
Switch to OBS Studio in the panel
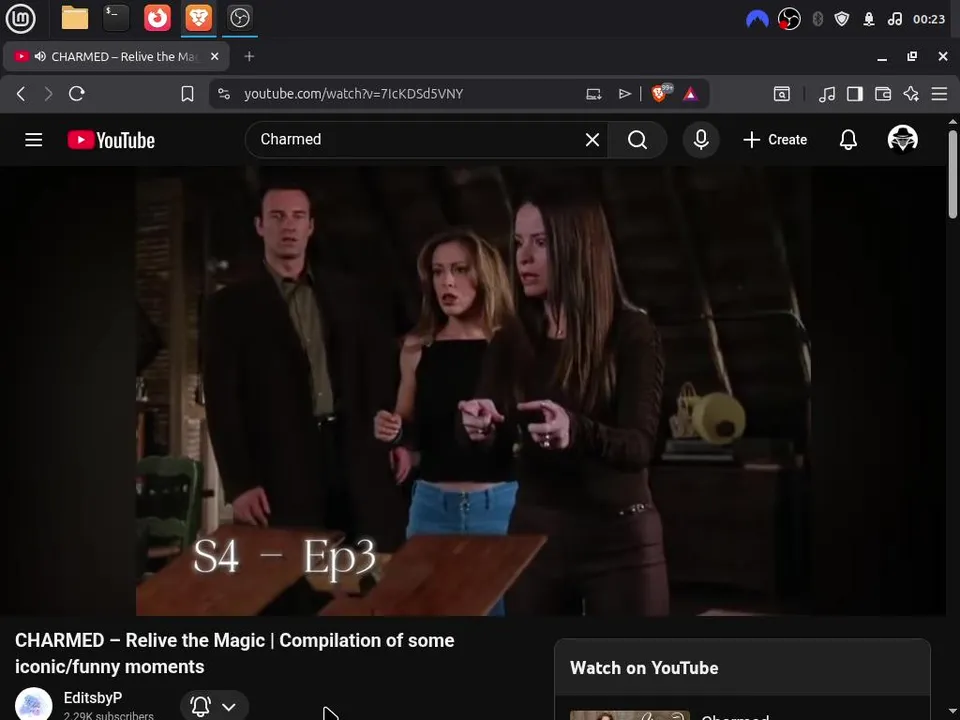click(239, 18)
